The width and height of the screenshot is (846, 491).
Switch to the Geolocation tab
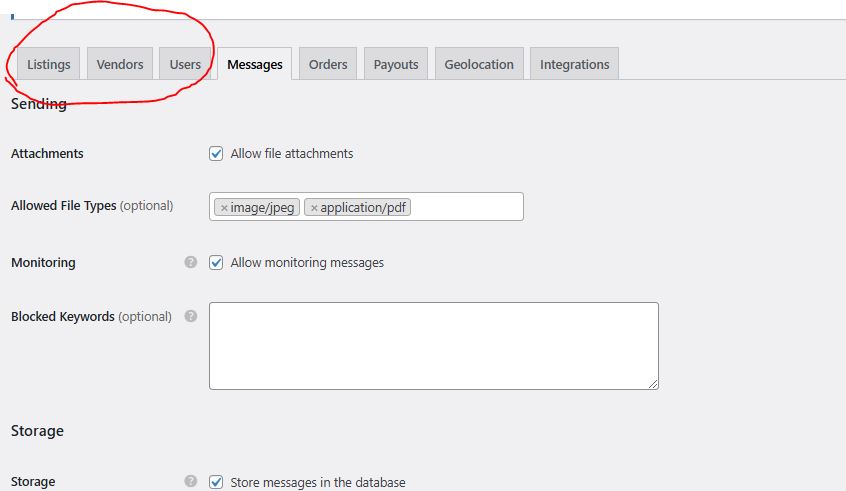click(x=479, y=64)
